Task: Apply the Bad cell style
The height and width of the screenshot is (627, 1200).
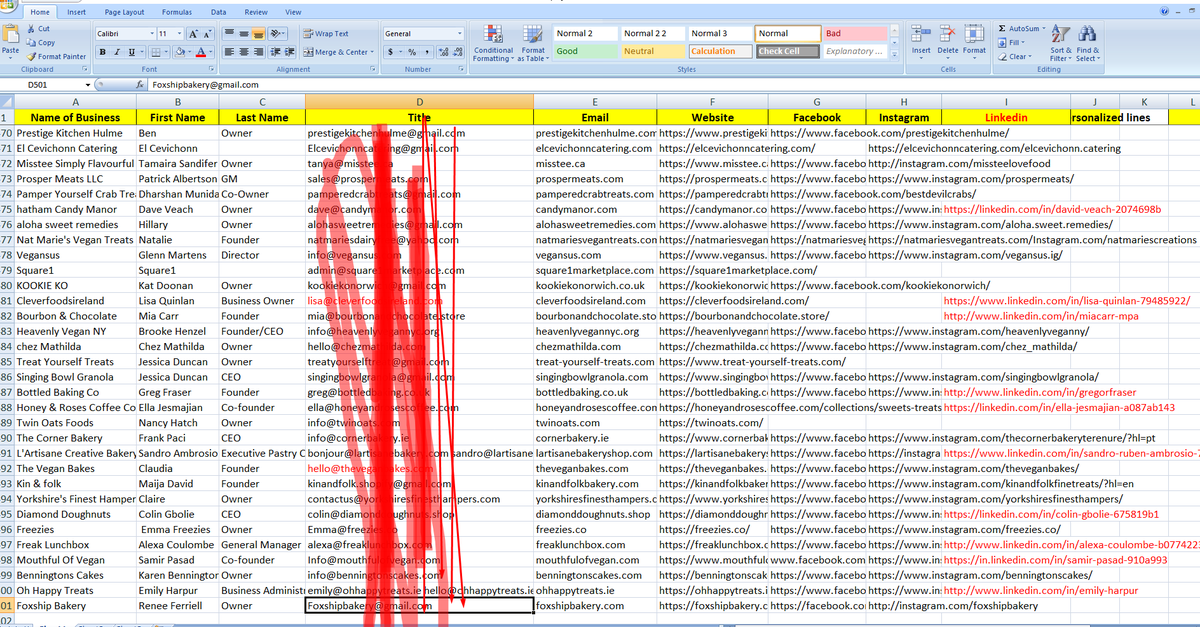Action: point(854,34)
